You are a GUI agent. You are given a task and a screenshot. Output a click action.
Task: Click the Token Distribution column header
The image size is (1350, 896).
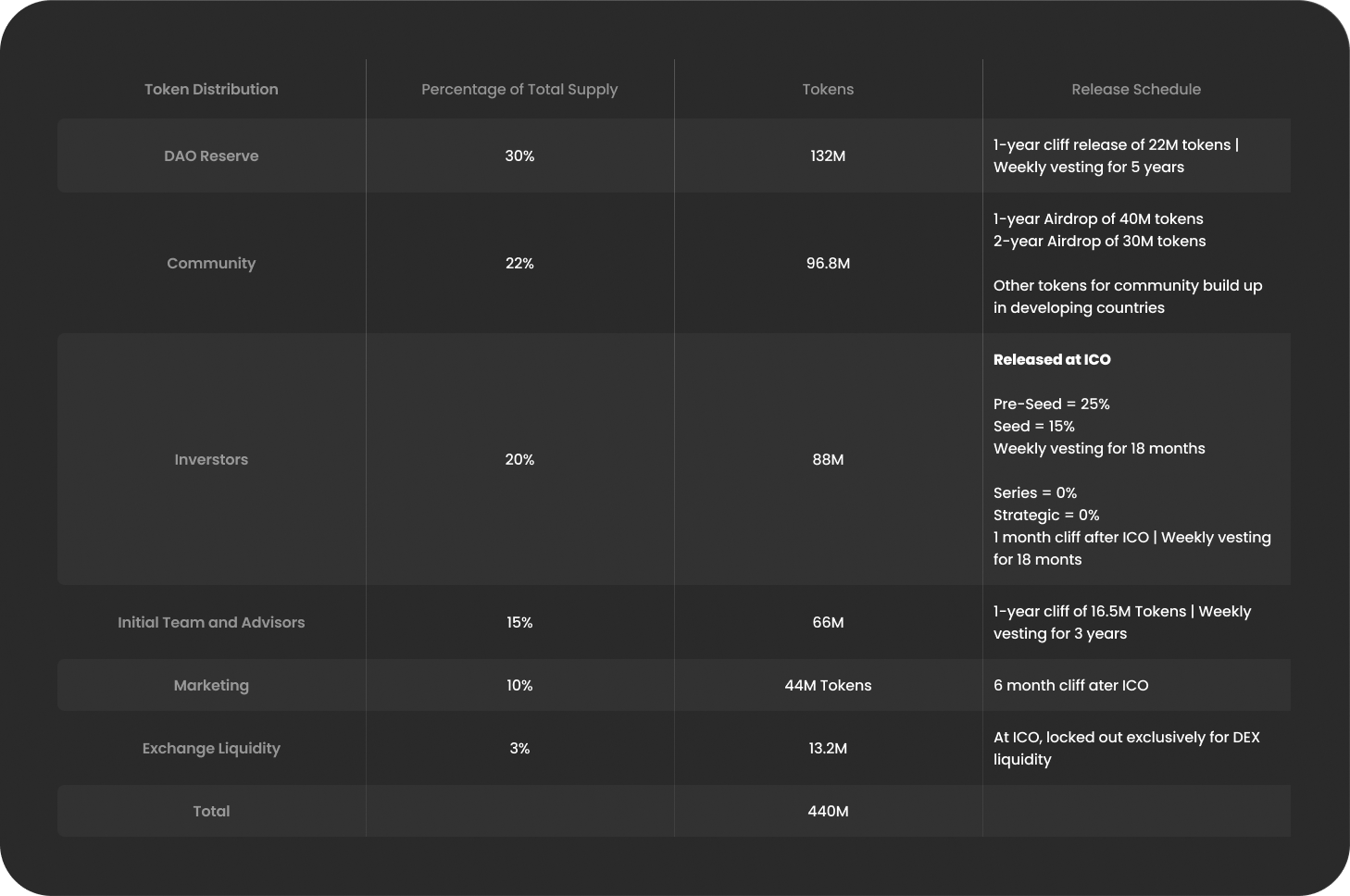[x=211, y=89]
